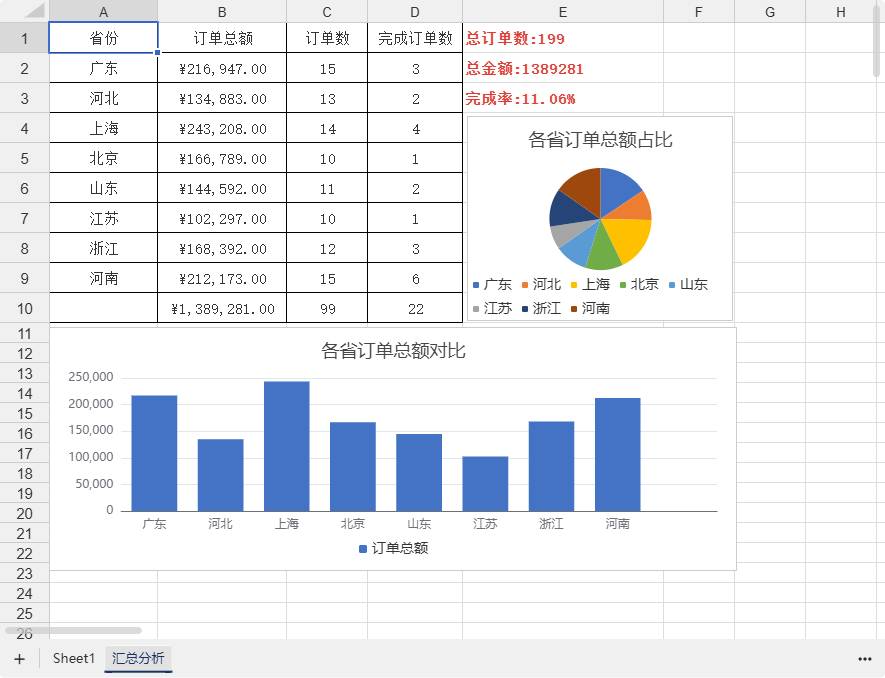Click the brown 河南 pie slice

point(584,189)
